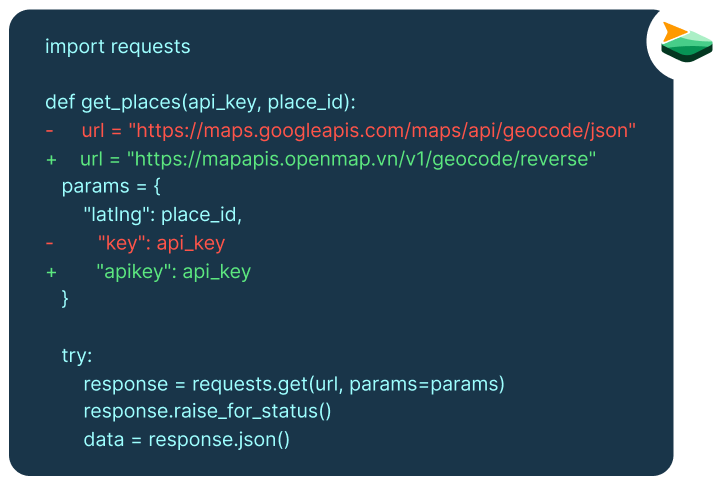Click the removed googleapis geocode URL

click(382, 131)
